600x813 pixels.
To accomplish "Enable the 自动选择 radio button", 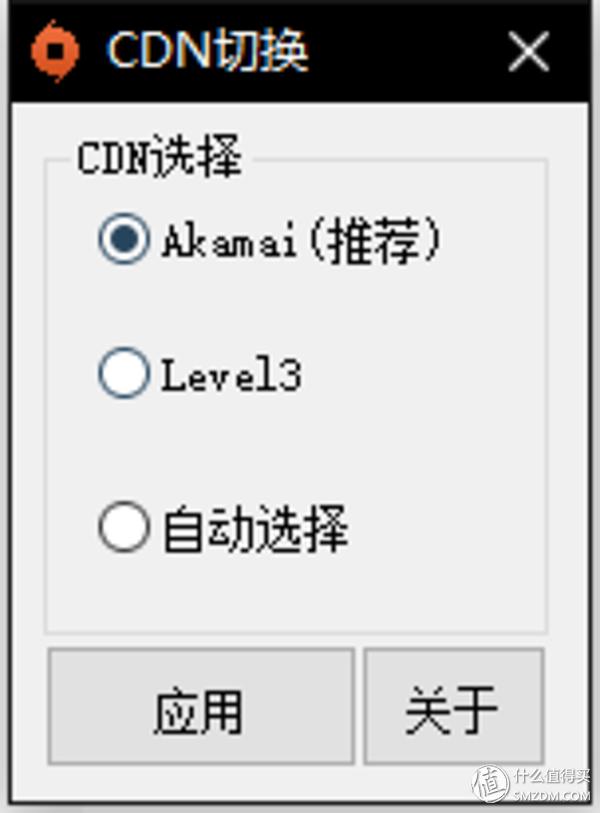I will pos(123,527).
